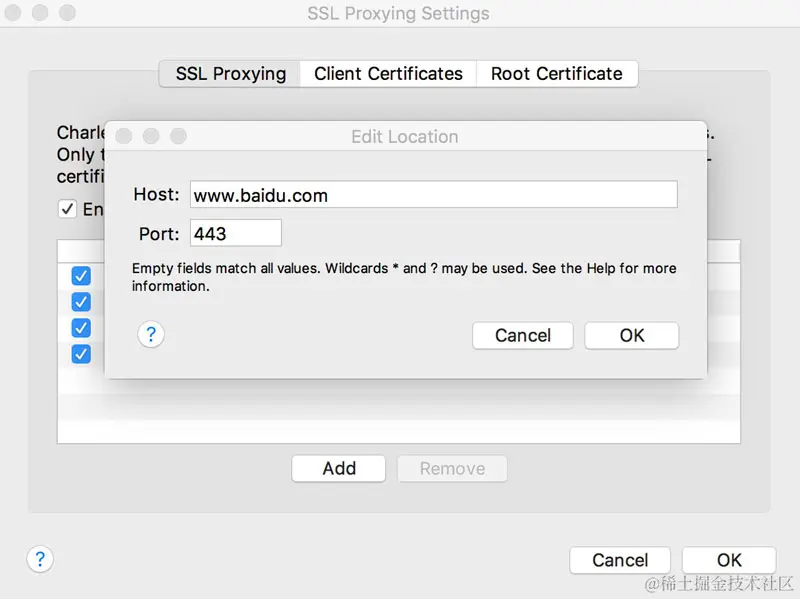Uncheck the second location entry checkbox
The width and height of the screenshot is (800, 599).
81,302
